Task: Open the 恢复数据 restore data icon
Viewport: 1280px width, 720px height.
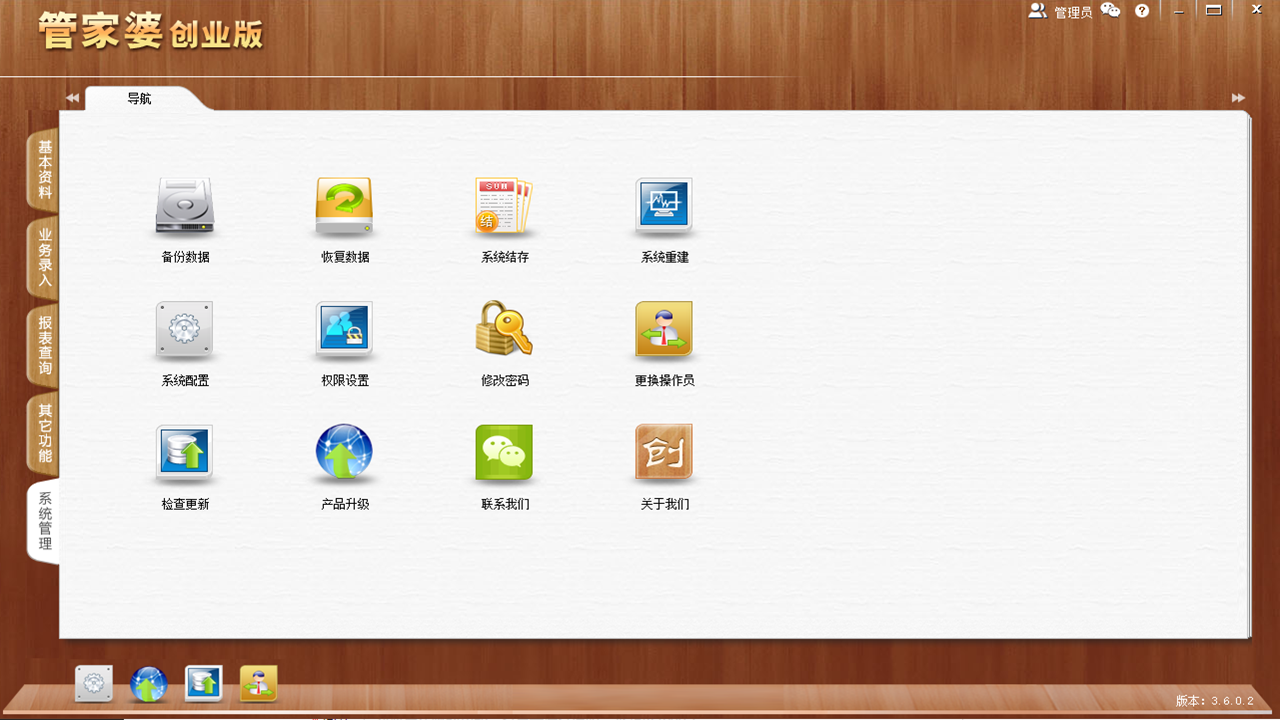Action: [344, 208]
